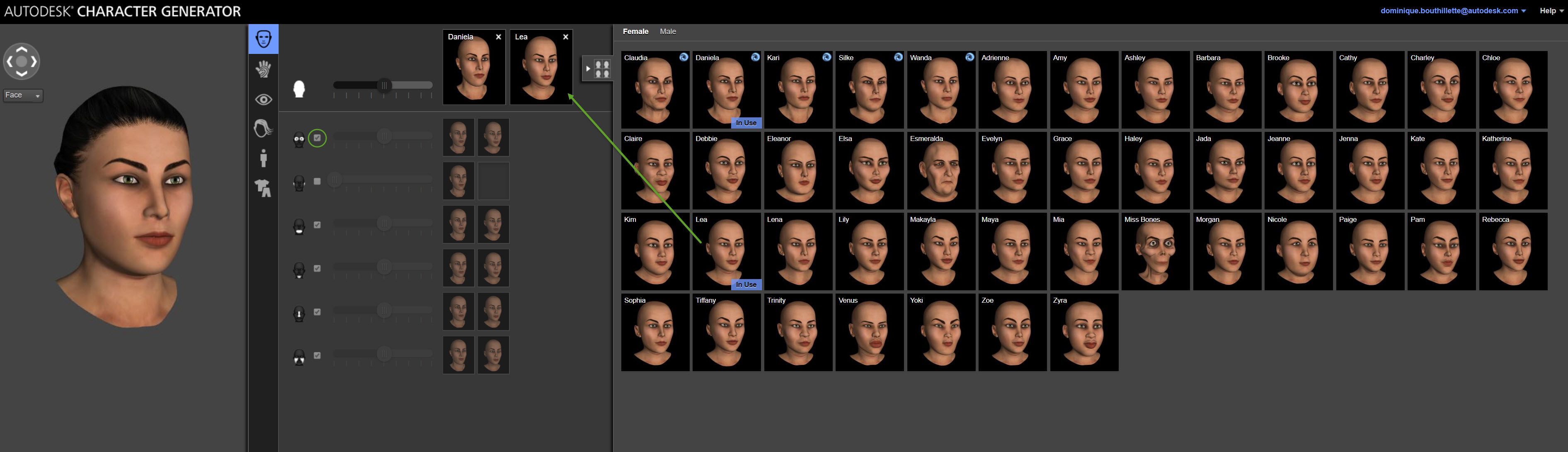Adjust the main Daniela-Lea blend slider
This screenshot has width=1568, height=452.
383,85
